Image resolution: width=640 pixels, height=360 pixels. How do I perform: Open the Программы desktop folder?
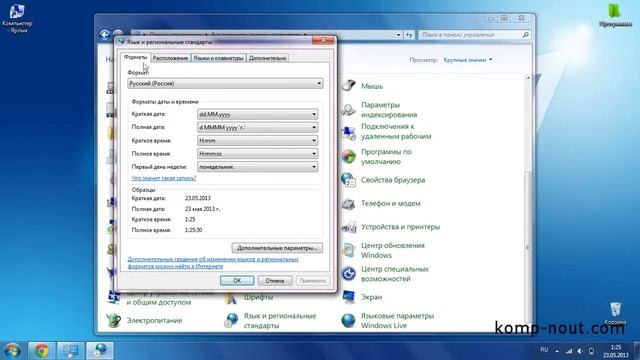[x=615, y=16]
